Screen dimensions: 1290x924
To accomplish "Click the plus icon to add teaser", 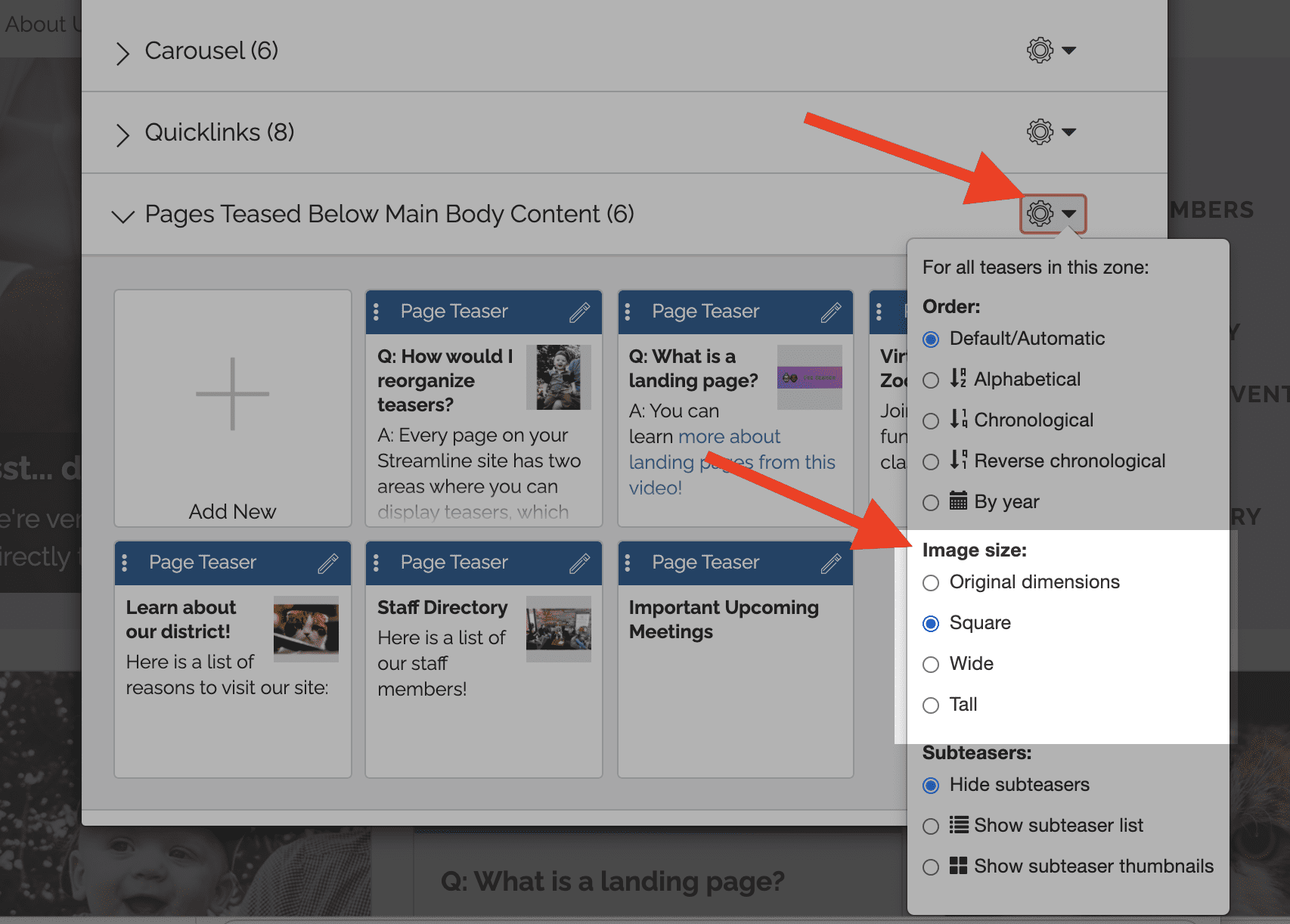I will (232, 394).
